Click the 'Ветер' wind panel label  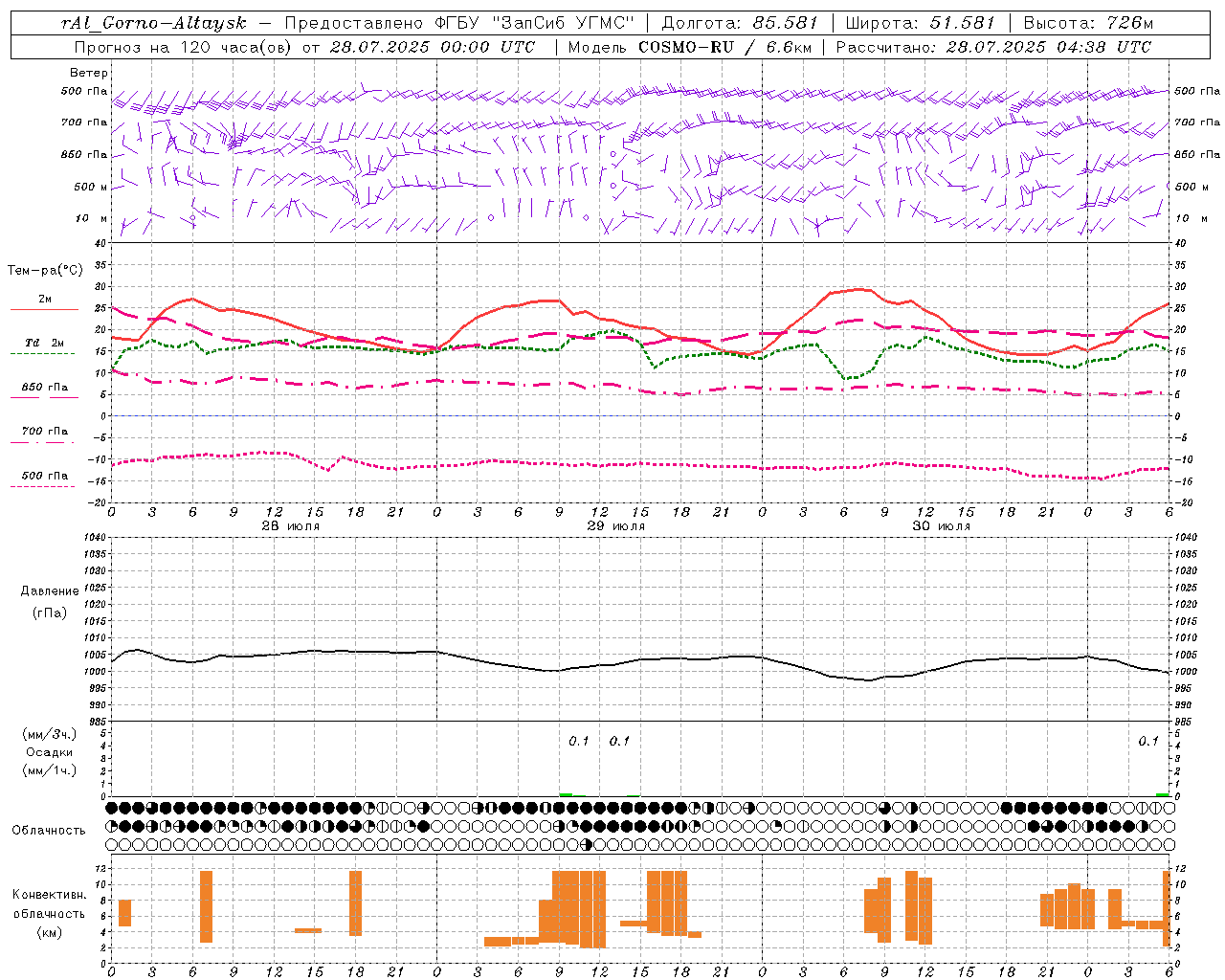pos(89,73)
